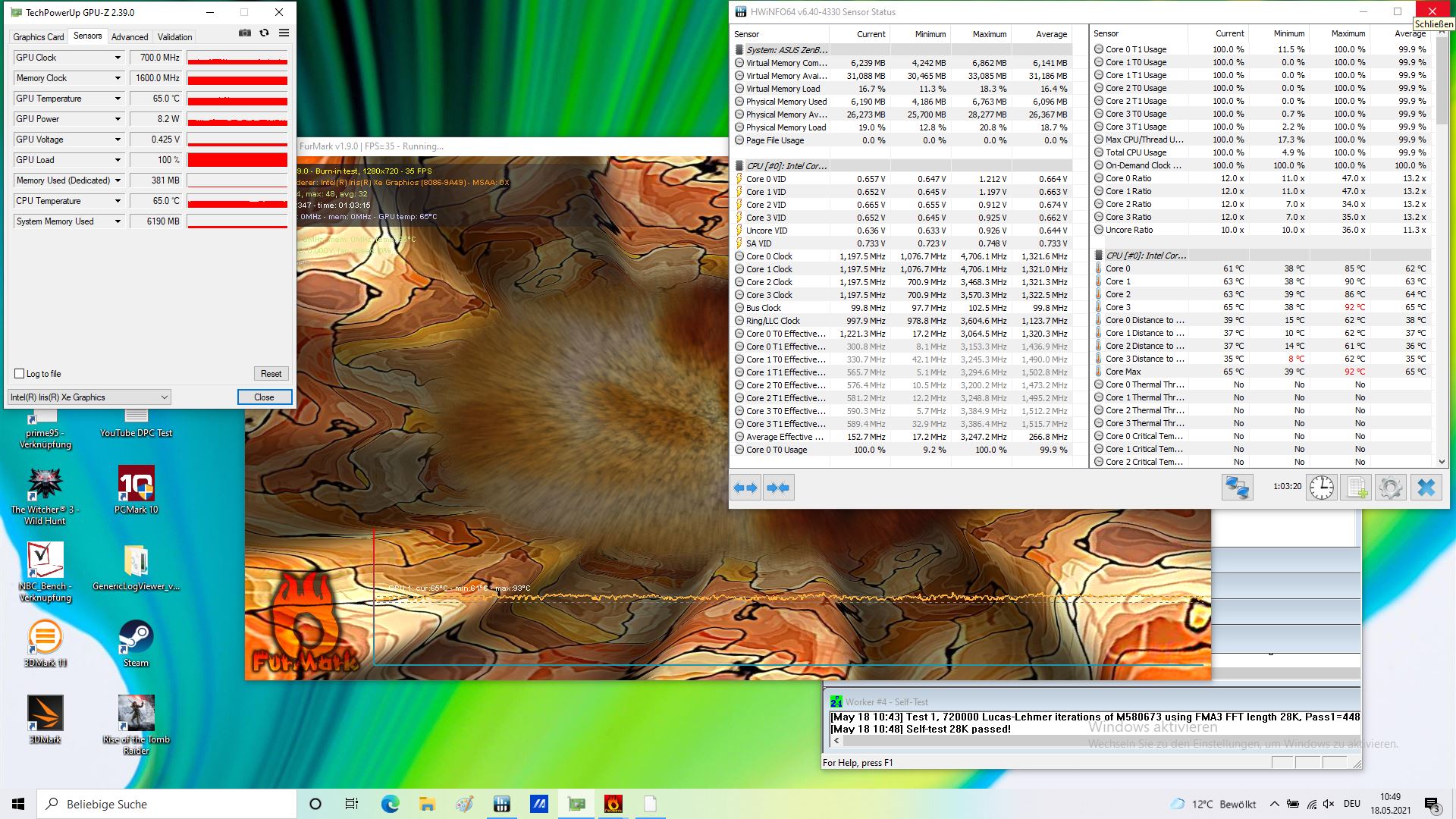Click the weather 12°C Bewölkt widget
The width and height of the screenshot is (1456, 819).
(1213, 804)
